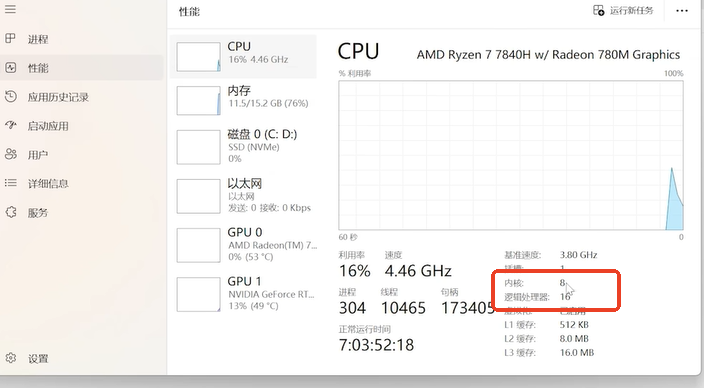Open 详细信息 page
The height and width of the screenshot is (388, 704).
click(82, 184)
